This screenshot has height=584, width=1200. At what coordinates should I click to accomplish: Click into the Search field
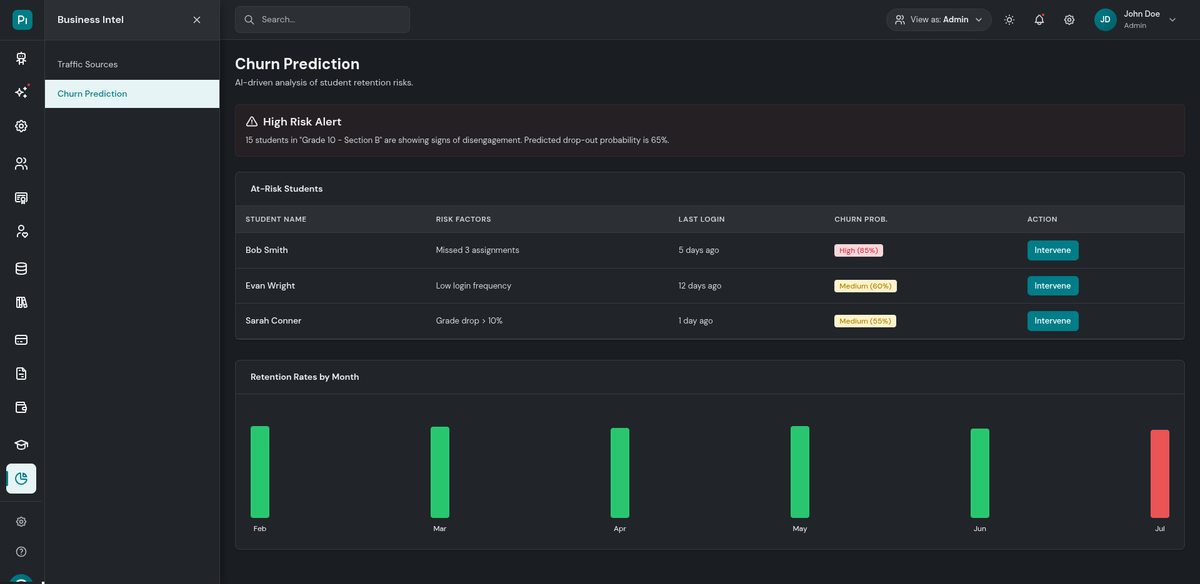(330, 20)
